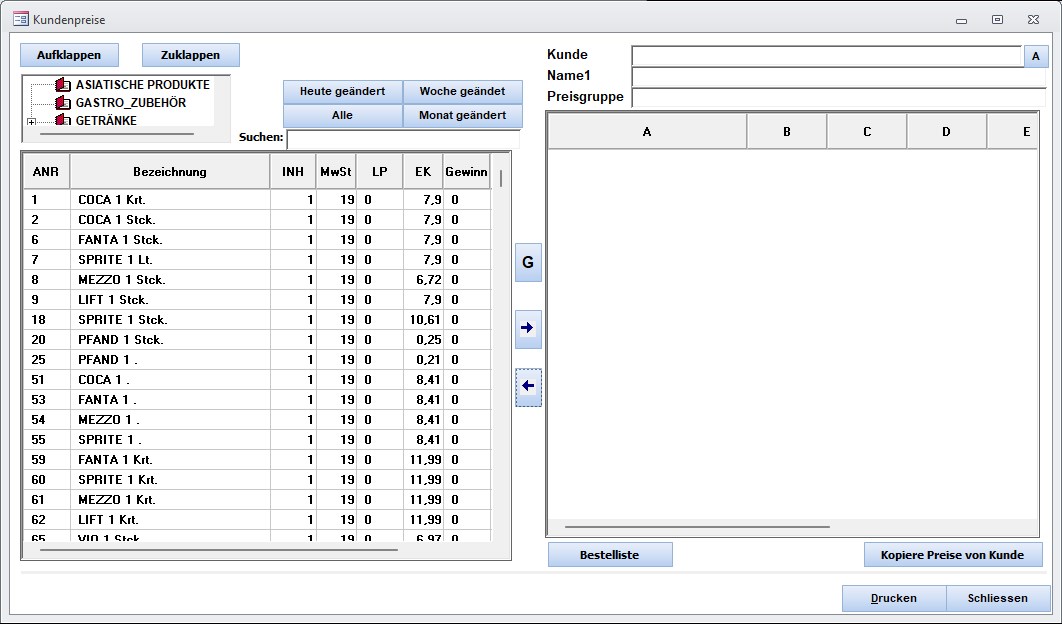The width and height of the screenshot is (1062, 624).
Task: Expand the GETRÄNKE tree node
Action: click(x=32, y=122)
